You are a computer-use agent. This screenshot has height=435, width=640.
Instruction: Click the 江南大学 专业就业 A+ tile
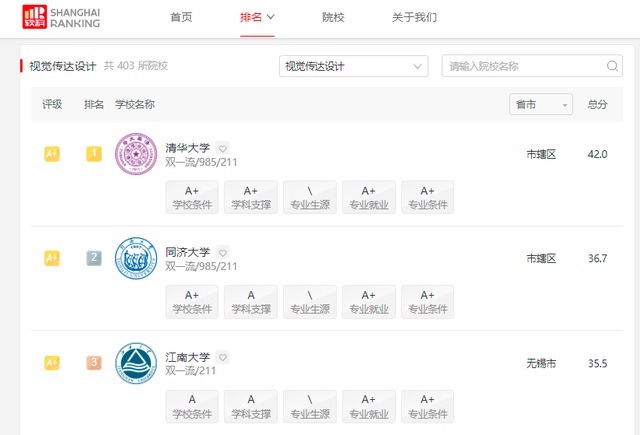point(369,406)
